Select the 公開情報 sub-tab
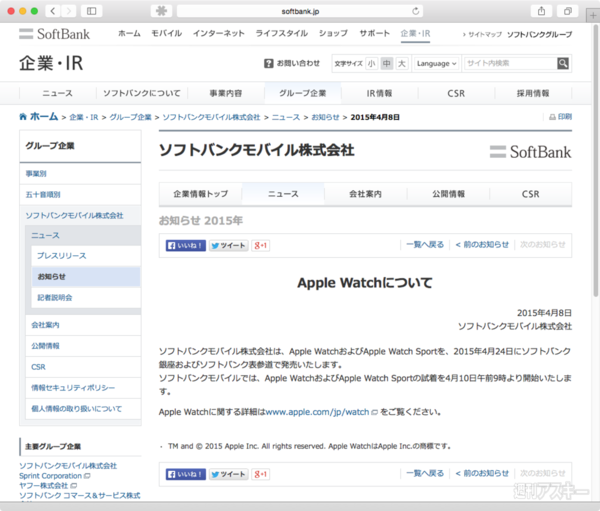The width and height of the screenshot is (600, 511). click(448, 194)
